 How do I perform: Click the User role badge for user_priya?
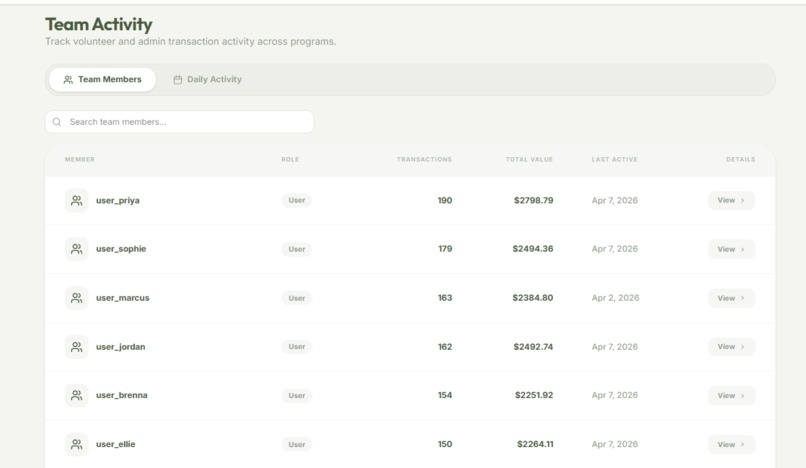pos(297,200)
